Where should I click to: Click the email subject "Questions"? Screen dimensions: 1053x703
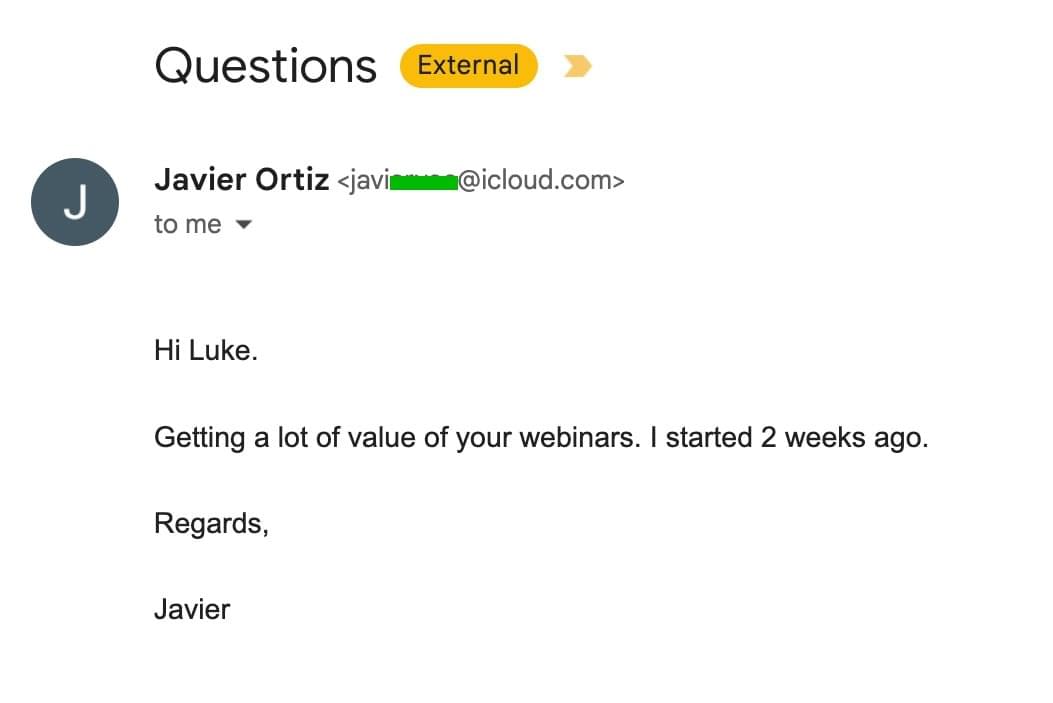(265, 66)
